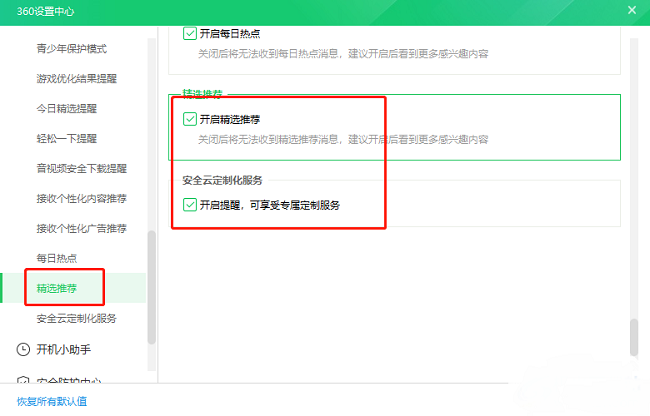This screenshot has width=650, height=416.
Task: Close the 360设置中心 window
Action: [x=632, y=10]
